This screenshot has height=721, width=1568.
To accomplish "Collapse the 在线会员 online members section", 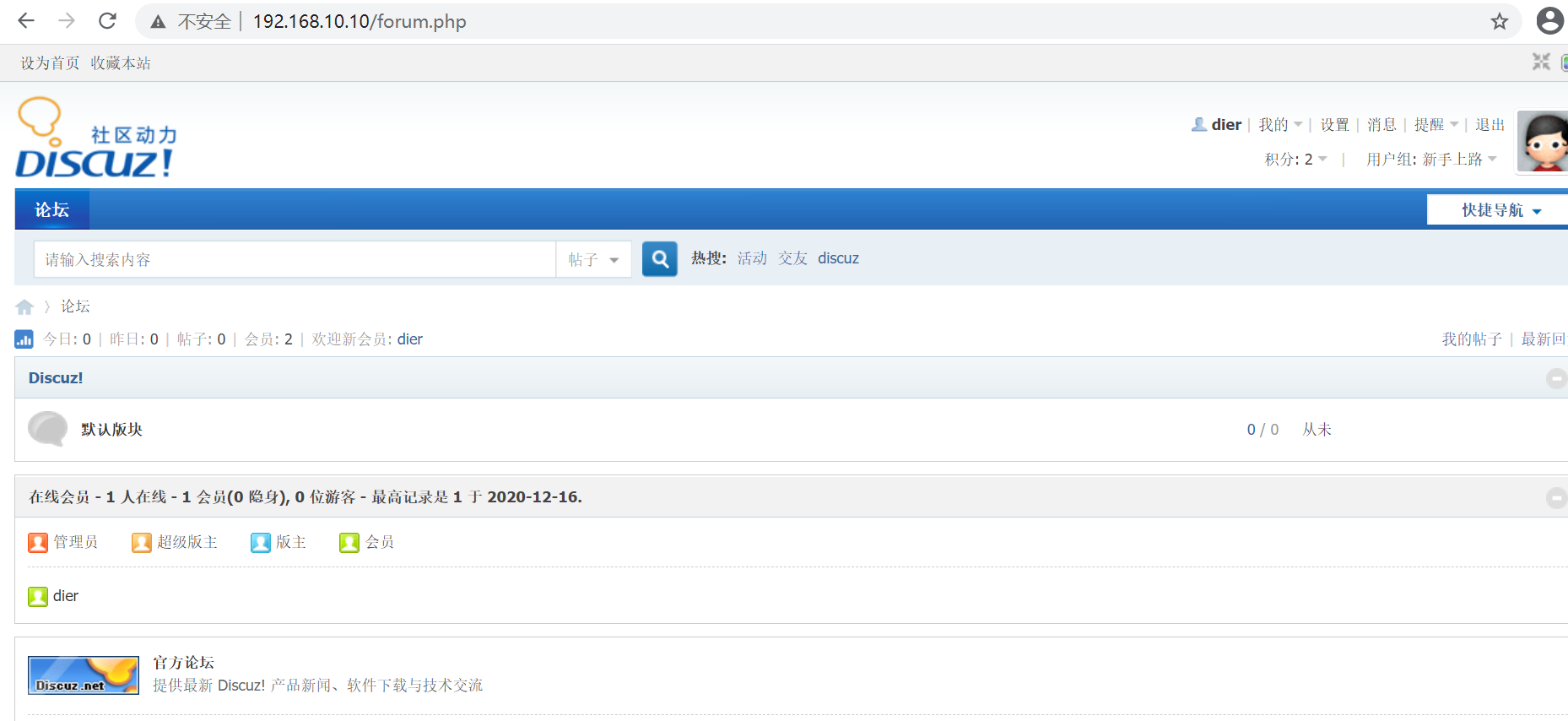I will [1556, 497].
